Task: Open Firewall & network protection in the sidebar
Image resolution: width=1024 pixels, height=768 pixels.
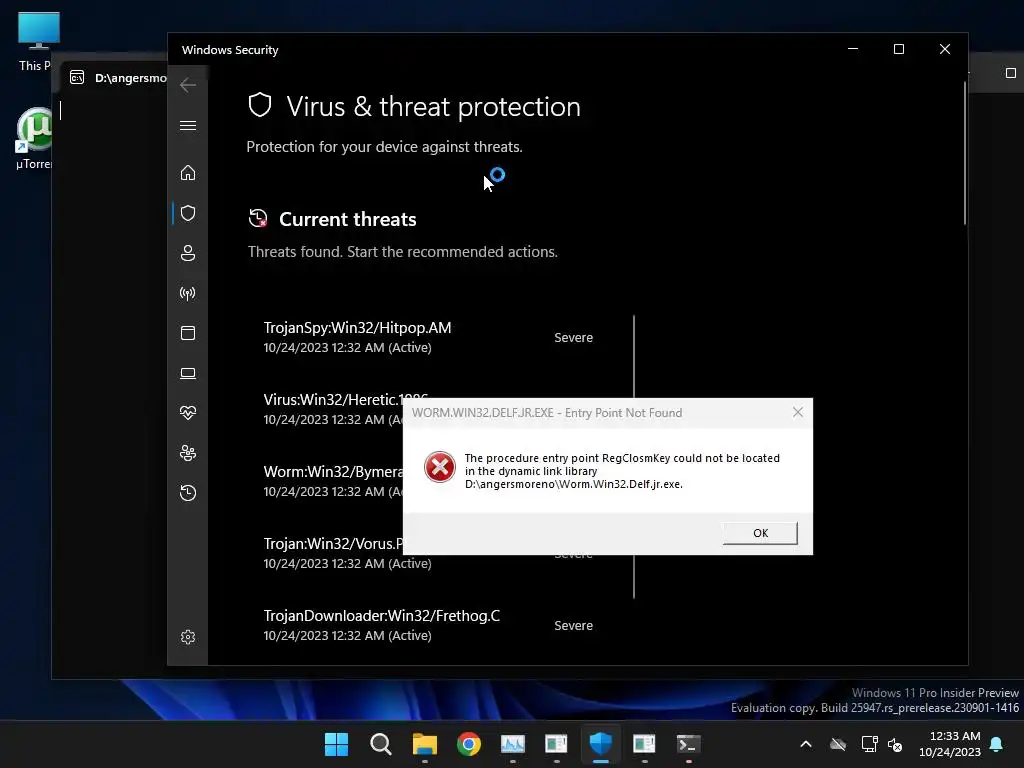Action: (187, 293)
